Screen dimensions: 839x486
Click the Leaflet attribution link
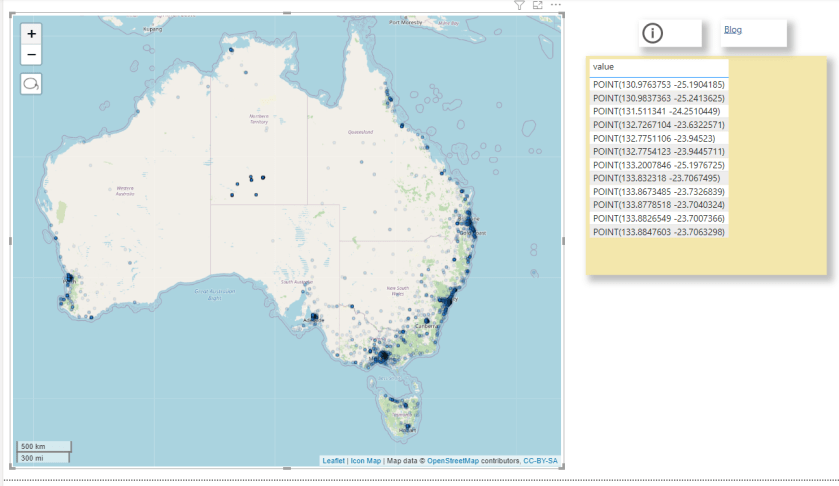(x=333, y=461)
